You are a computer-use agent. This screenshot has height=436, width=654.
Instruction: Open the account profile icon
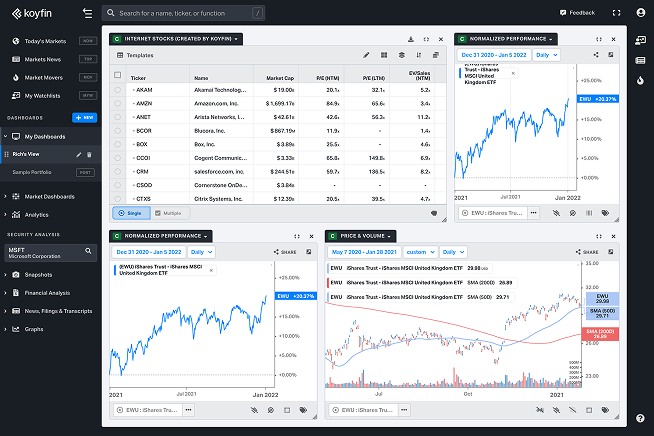click(640, 13)
